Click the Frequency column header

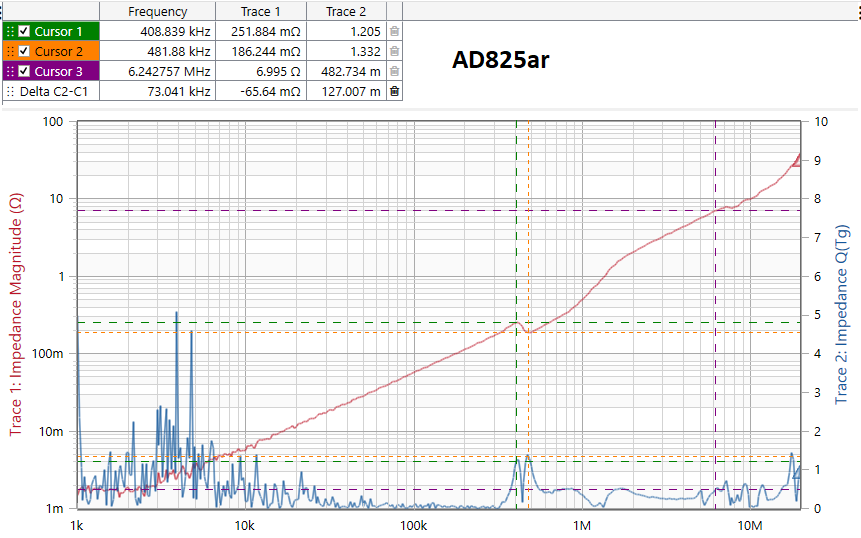158,12
